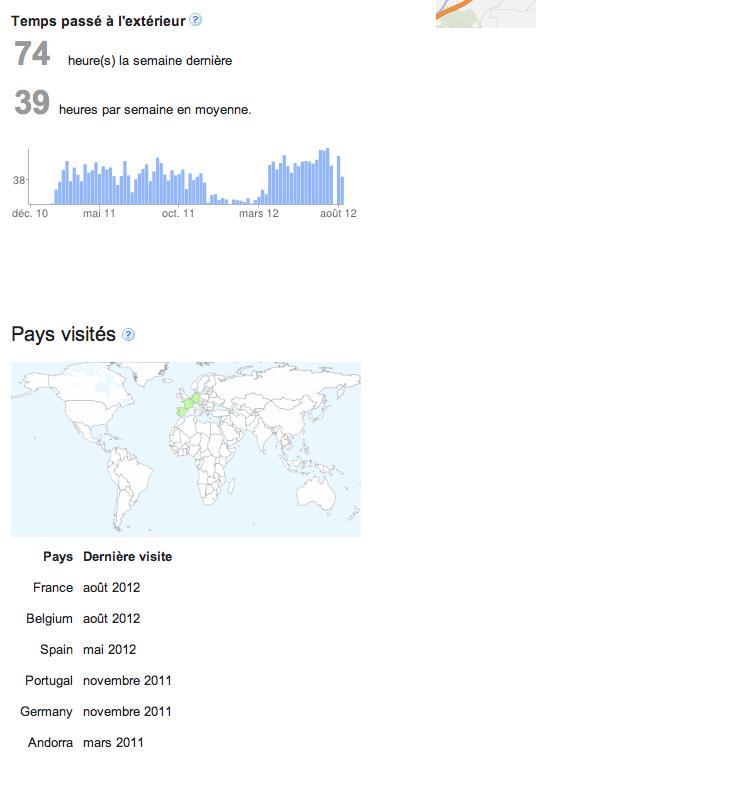
Task: Select 'août 2012' date in Belgium row
Action: [x=112, y=619]
